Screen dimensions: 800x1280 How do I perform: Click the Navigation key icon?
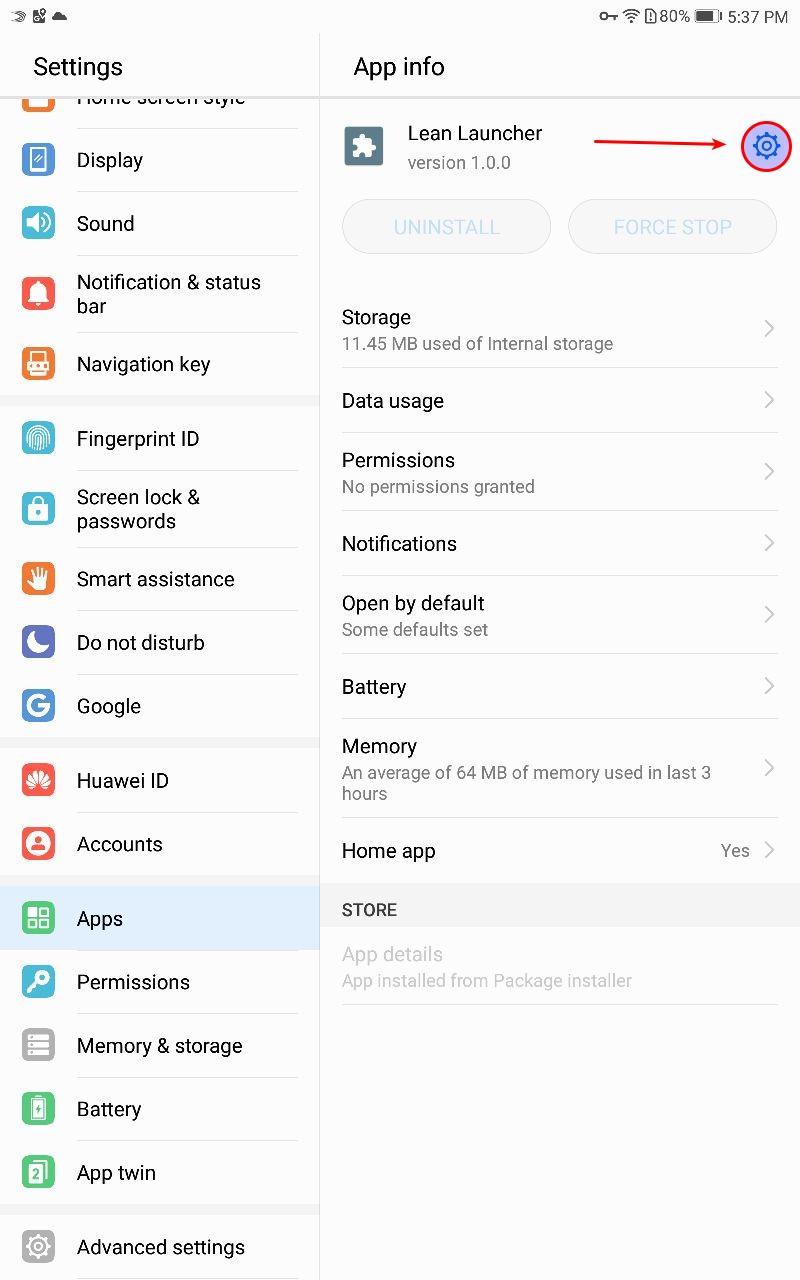pyautogui.click(x=38, y=364)
